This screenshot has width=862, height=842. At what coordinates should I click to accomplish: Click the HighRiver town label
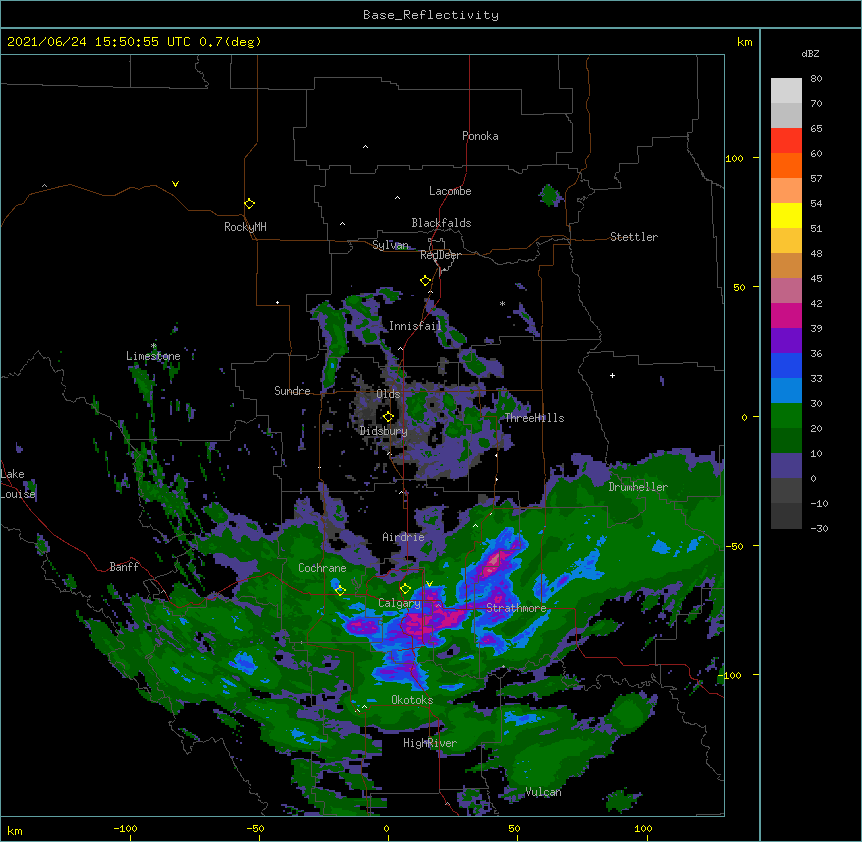point(430,743)
